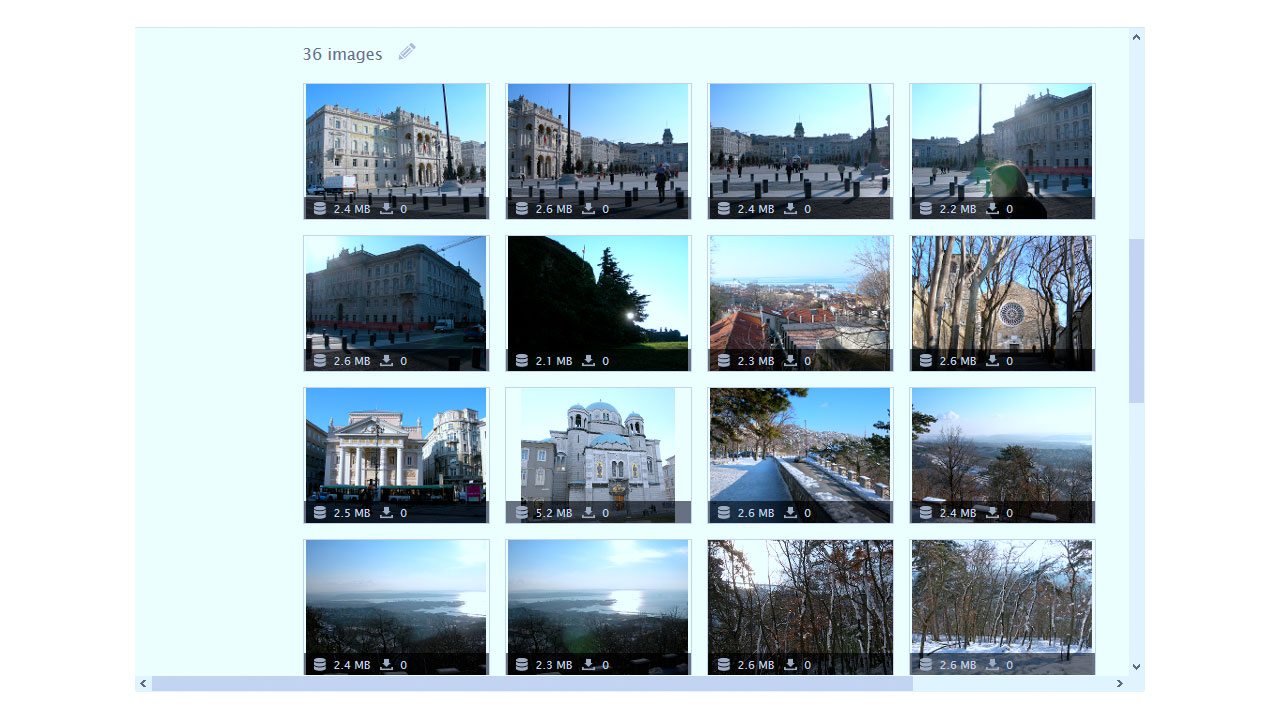Open the thumbnail with green-hatted person
Viewport: 1280px width, 720px height.
point(1002,151)
